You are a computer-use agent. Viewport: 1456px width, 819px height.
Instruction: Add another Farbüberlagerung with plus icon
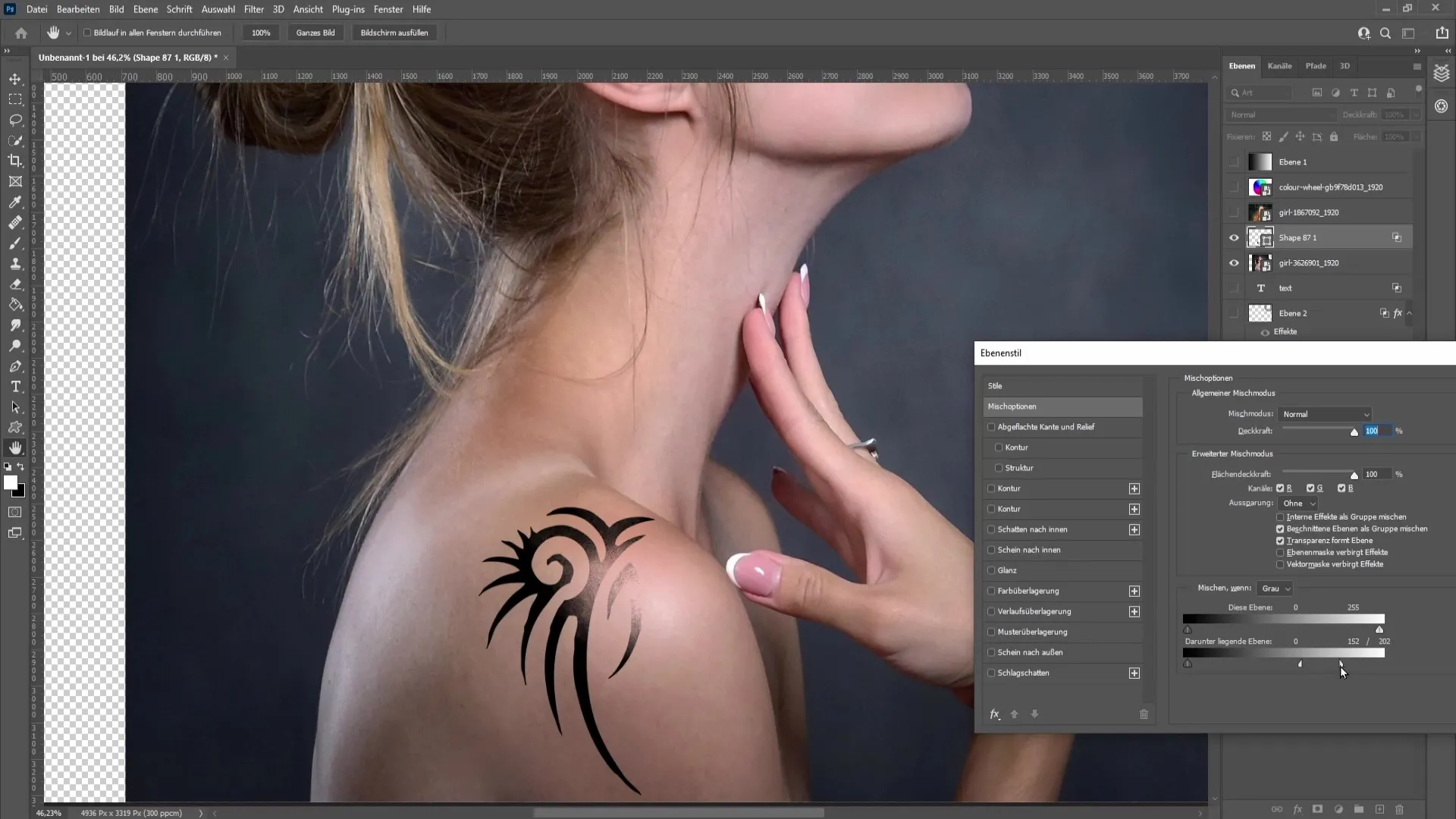(1134, 591)
